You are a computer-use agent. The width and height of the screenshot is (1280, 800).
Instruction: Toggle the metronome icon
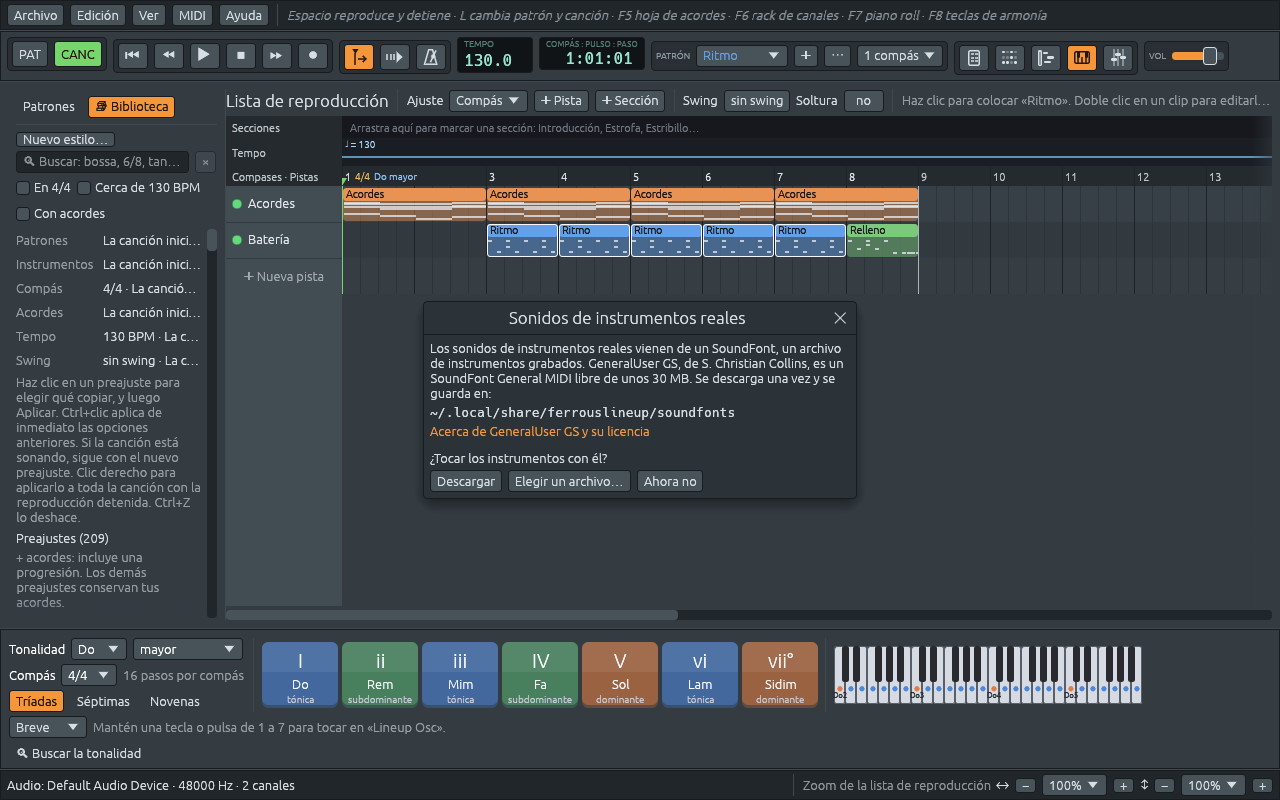431,57
